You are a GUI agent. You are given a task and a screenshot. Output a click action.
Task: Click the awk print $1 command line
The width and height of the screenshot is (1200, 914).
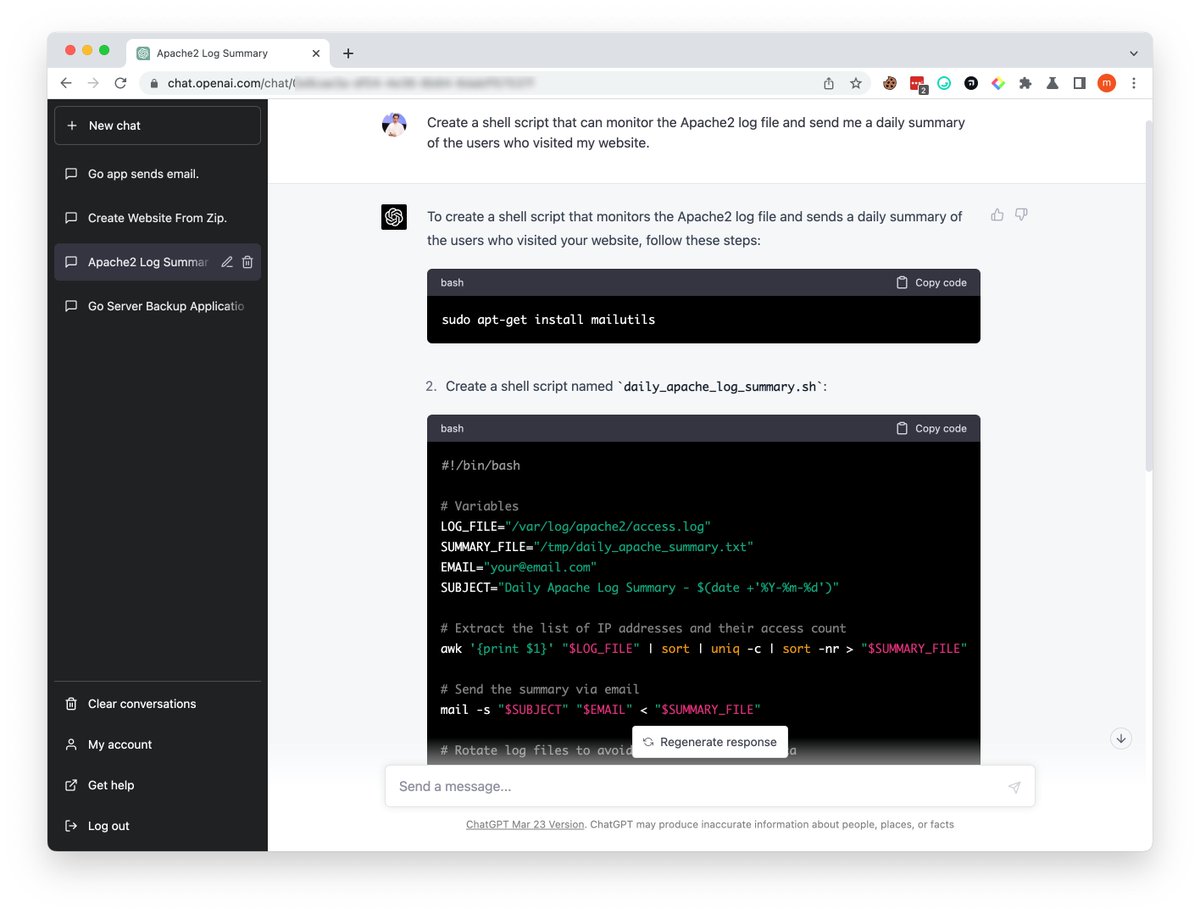point(704,649)
